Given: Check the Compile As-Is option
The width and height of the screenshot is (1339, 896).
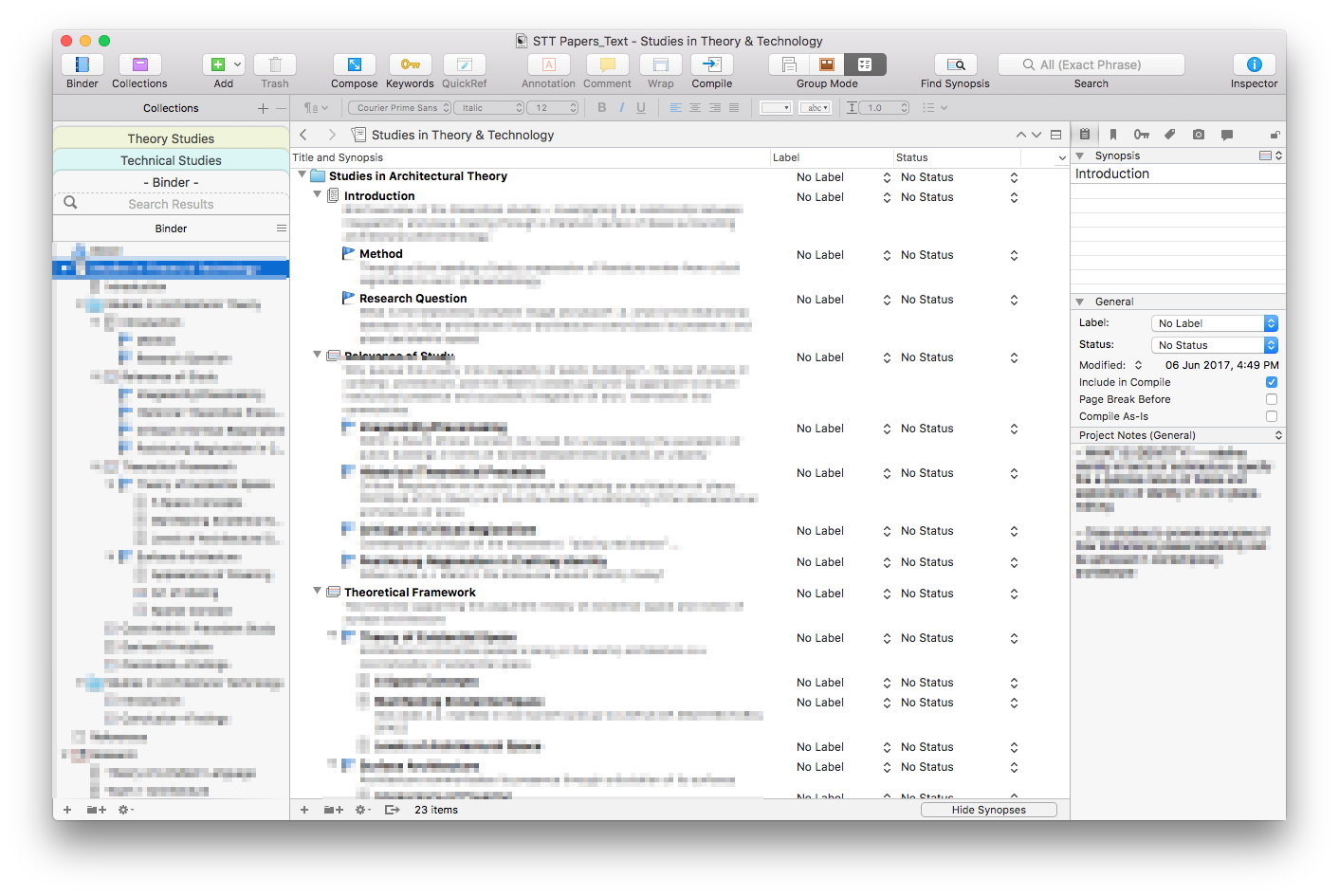Looking at the screenshot, I should [1272, 416].
